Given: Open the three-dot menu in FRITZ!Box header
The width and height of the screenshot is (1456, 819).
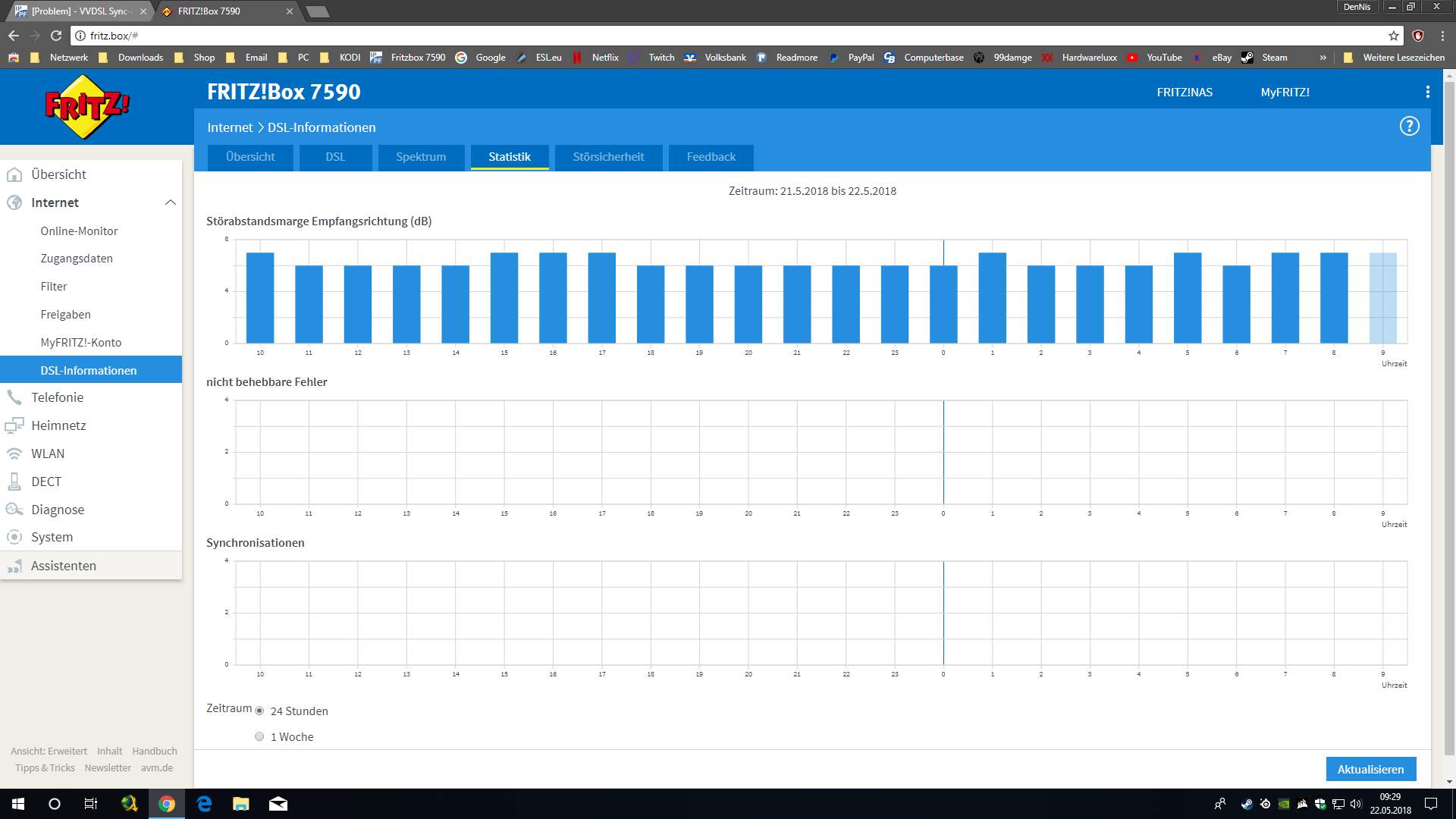Looking at the screenshot, I should (1427, 92).
